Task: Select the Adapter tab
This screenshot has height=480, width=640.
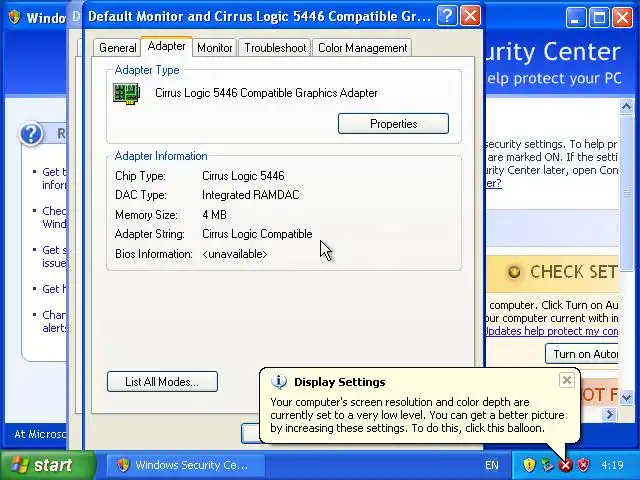Action: (x=167, y=46)
